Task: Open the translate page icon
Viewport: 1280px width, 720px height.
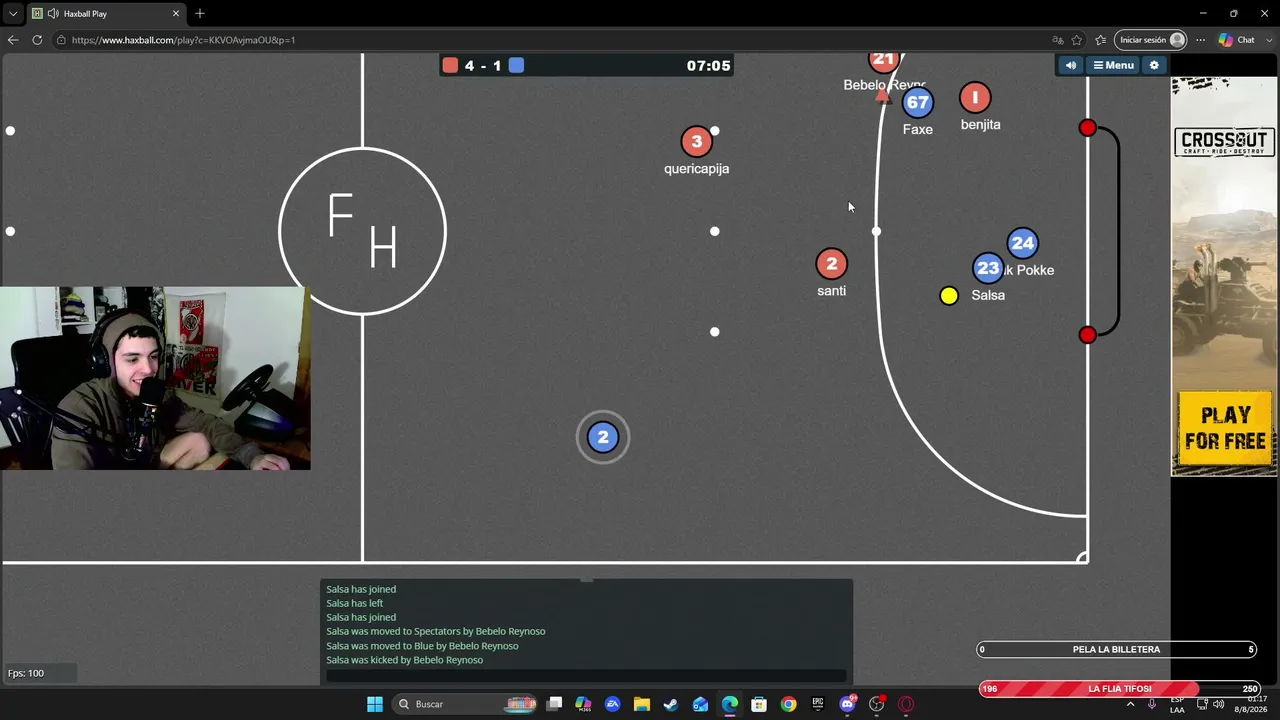Action: click(x=1057, y=40)
